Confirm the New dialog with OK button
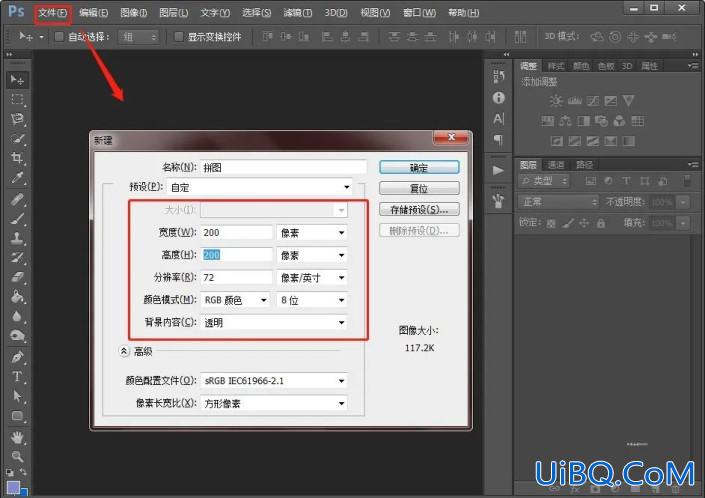 pyautogui.click(x=419, y=167)
